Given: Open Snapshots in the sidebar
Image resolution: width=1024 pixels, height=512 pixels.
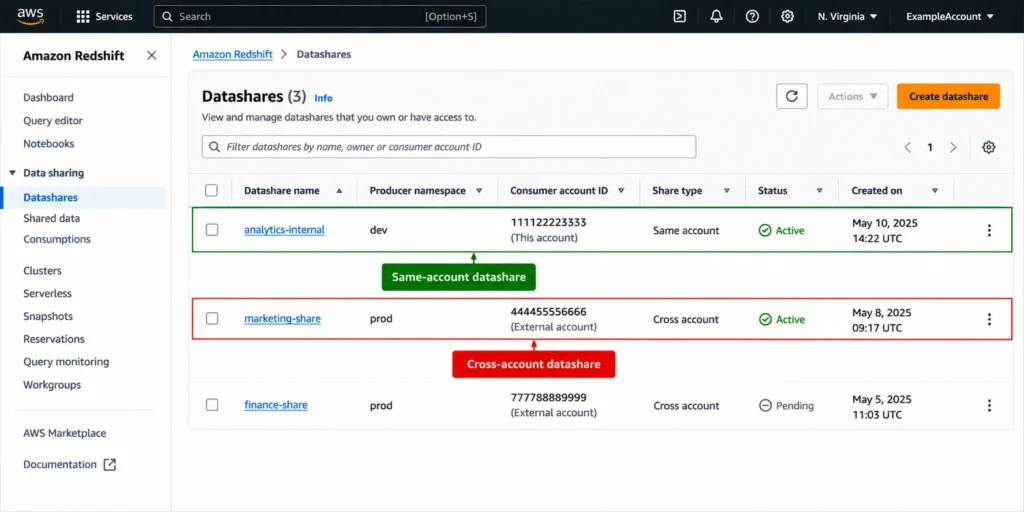Looking at the screenshot, I should 48,316.
